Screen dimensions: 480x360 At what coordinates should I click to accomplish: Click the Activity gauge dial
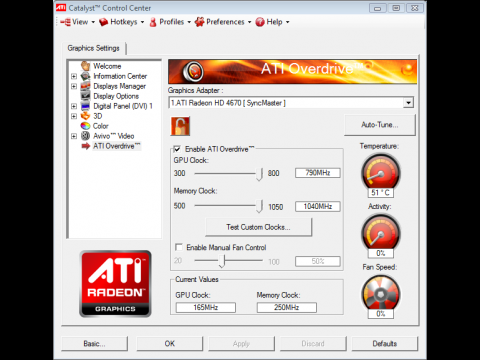coord(381,233)
